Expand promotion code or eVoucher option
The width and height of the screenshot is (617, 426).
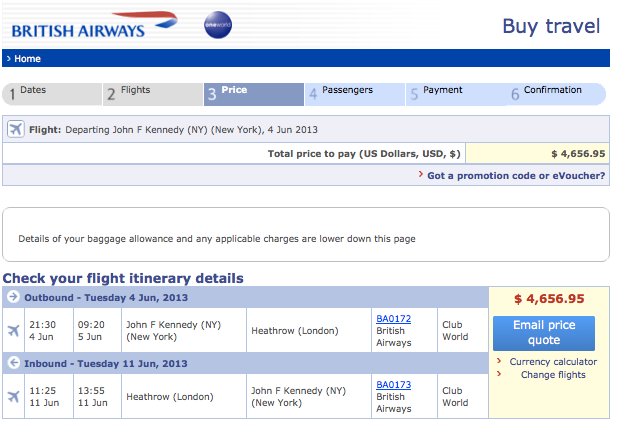pyautogui.click(x=515, y=175)
